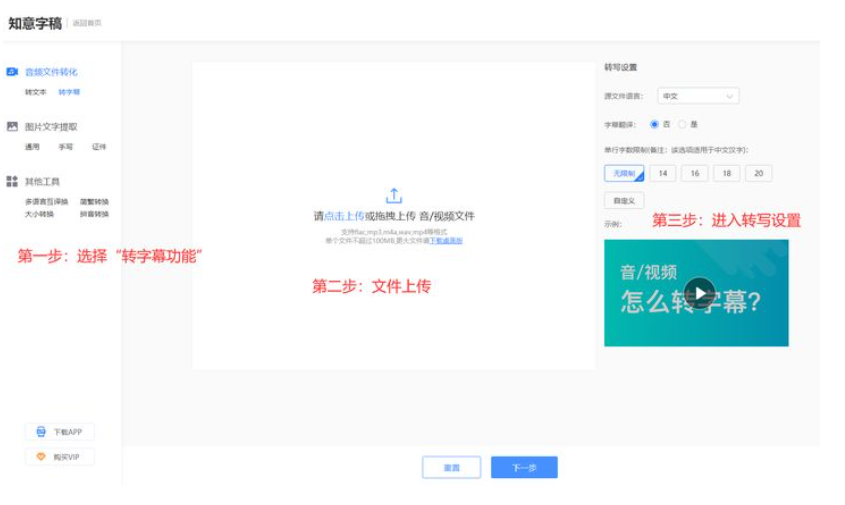
Task: Click the 音频文件转化 video camera icon
Action: (x=12, y=72)
